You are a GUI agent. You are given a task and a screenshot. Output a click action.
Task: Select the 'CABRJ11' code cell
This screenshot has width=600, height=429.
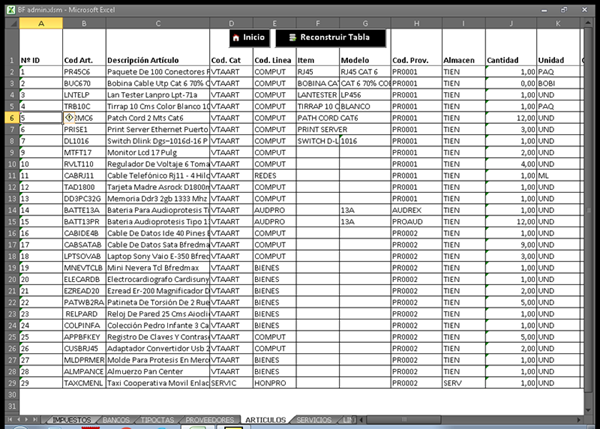point(84,175)
